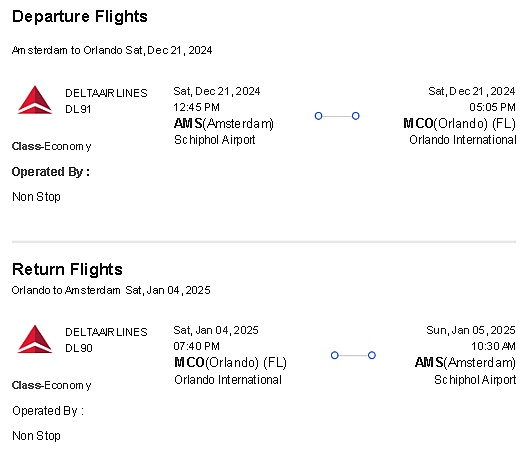Select the DL91 flight number

(x=78, y=109)
